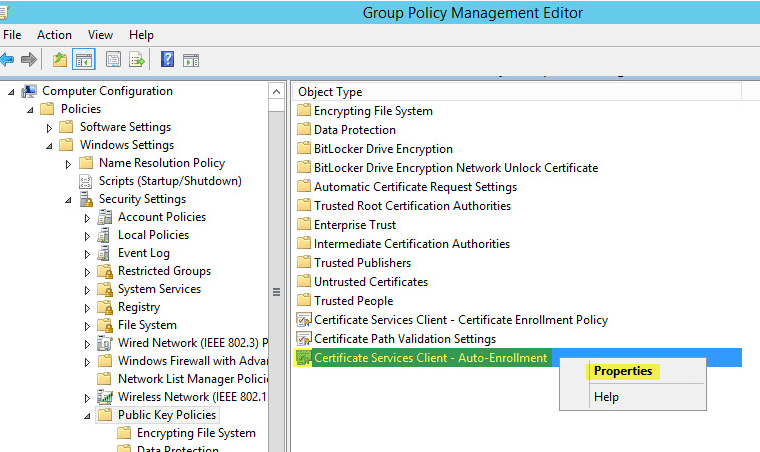Collapse the Windows Settings node
The width and height of the screenshot is (760, 452).
click(x=49, y=146)
